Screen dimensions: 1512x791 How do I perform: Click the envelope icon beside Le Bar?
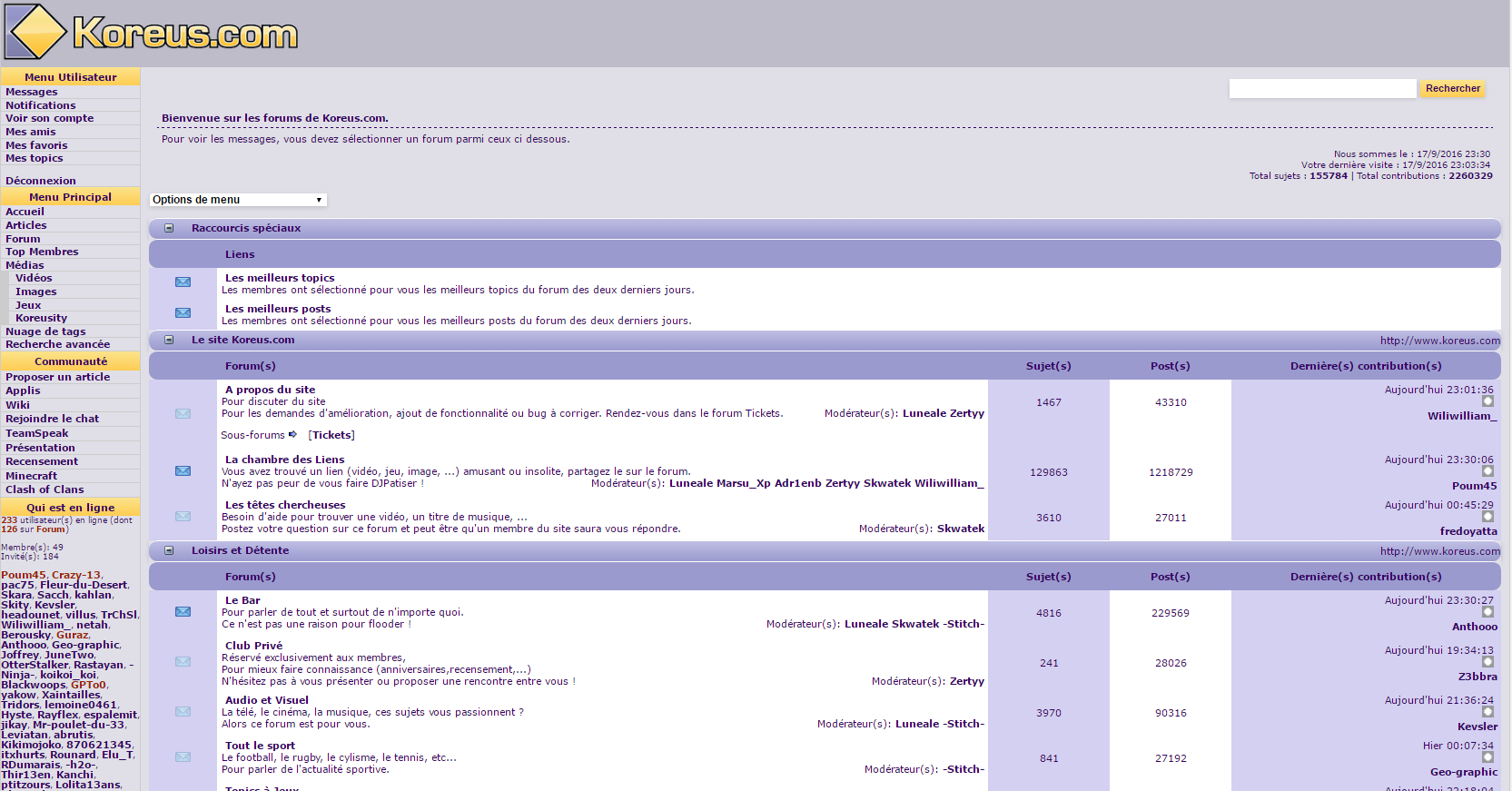coord(183,612)
